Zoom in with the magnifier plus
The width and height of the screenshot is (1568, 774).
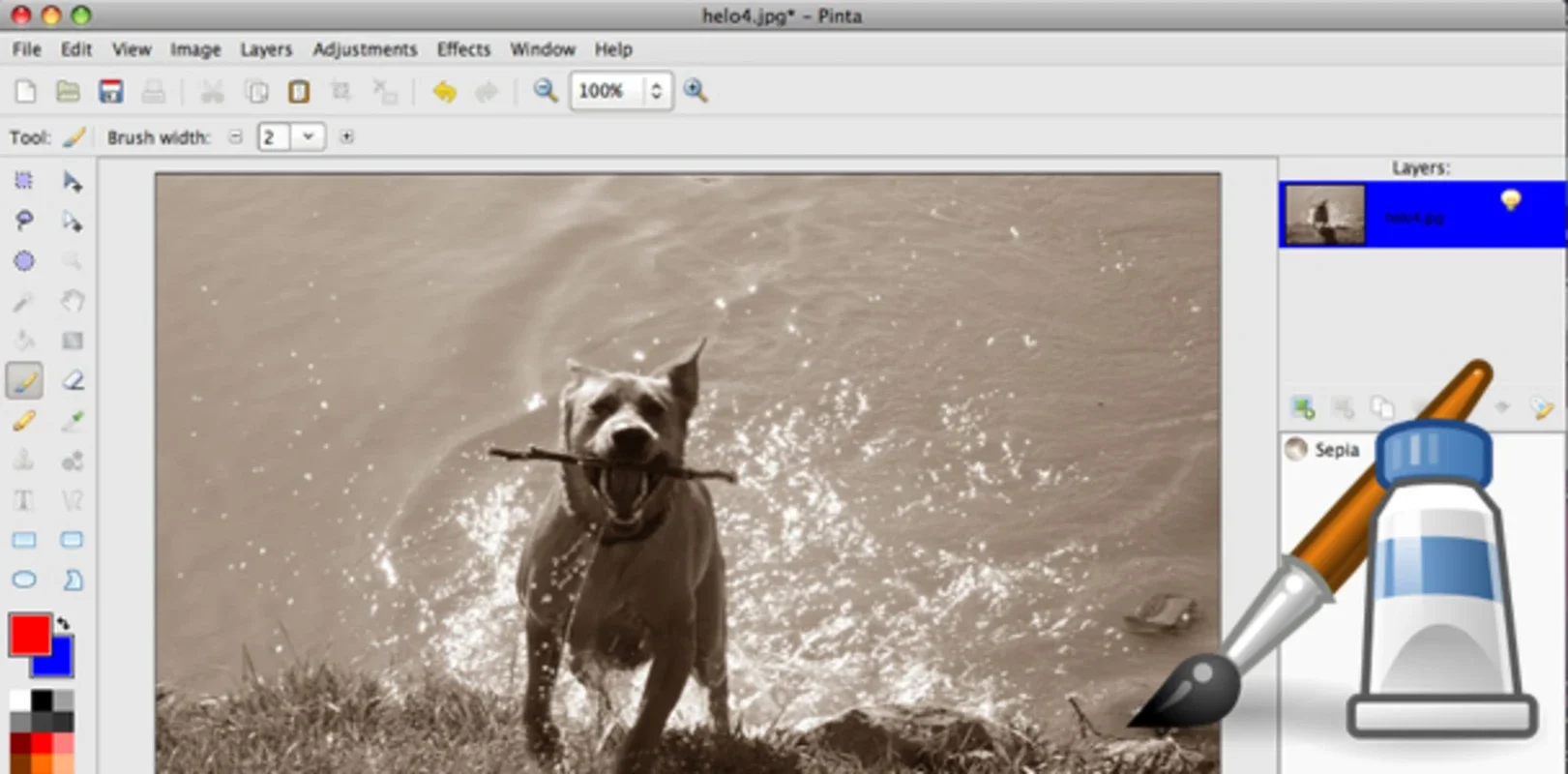[x=695, y=91]
